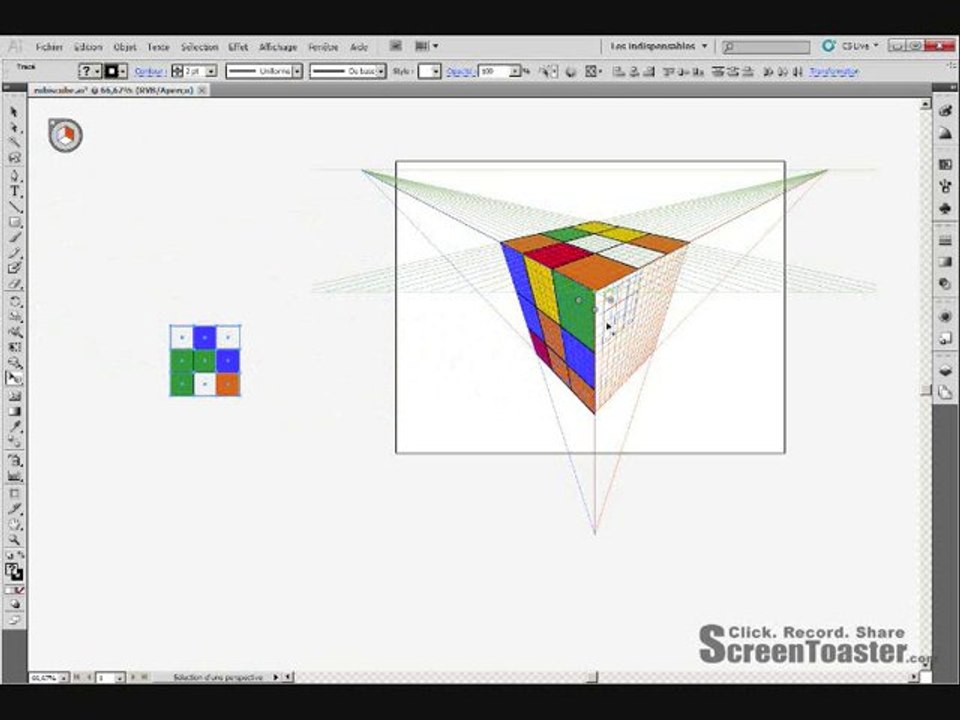Select the Lasso tool
The height and width of the screenshot is (720, 960).
pos(15,157)
